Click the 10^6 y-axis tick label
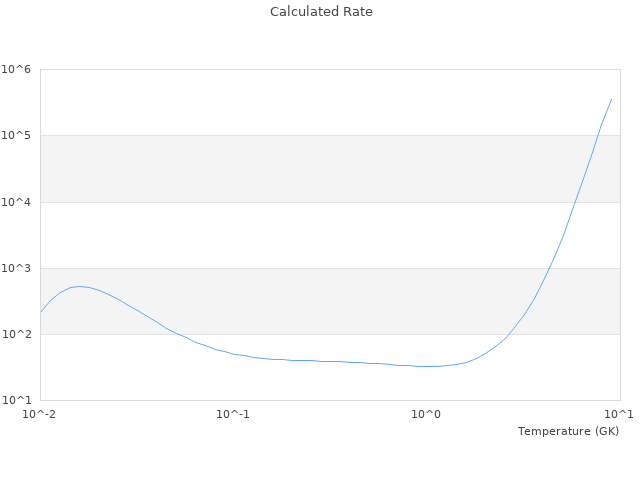This screenshot has height=480, width=640. pos(17,69)
